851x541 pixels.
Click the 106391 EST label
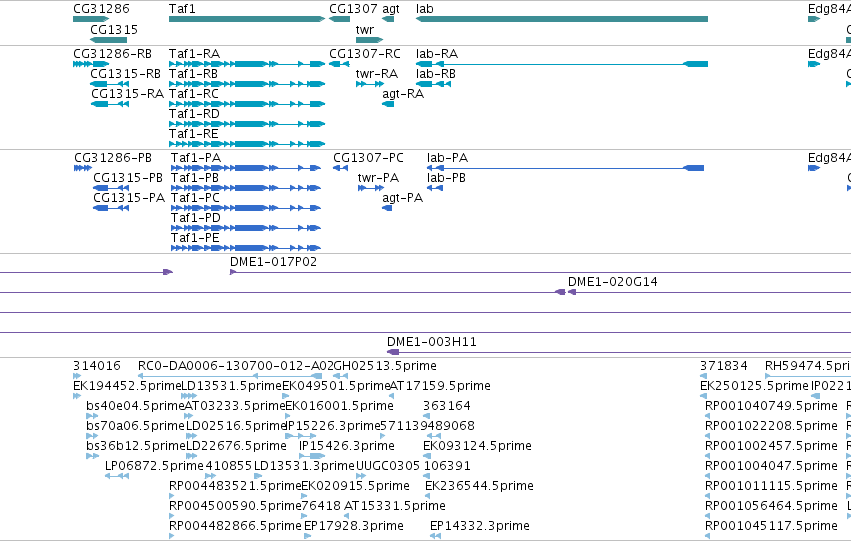447,467
